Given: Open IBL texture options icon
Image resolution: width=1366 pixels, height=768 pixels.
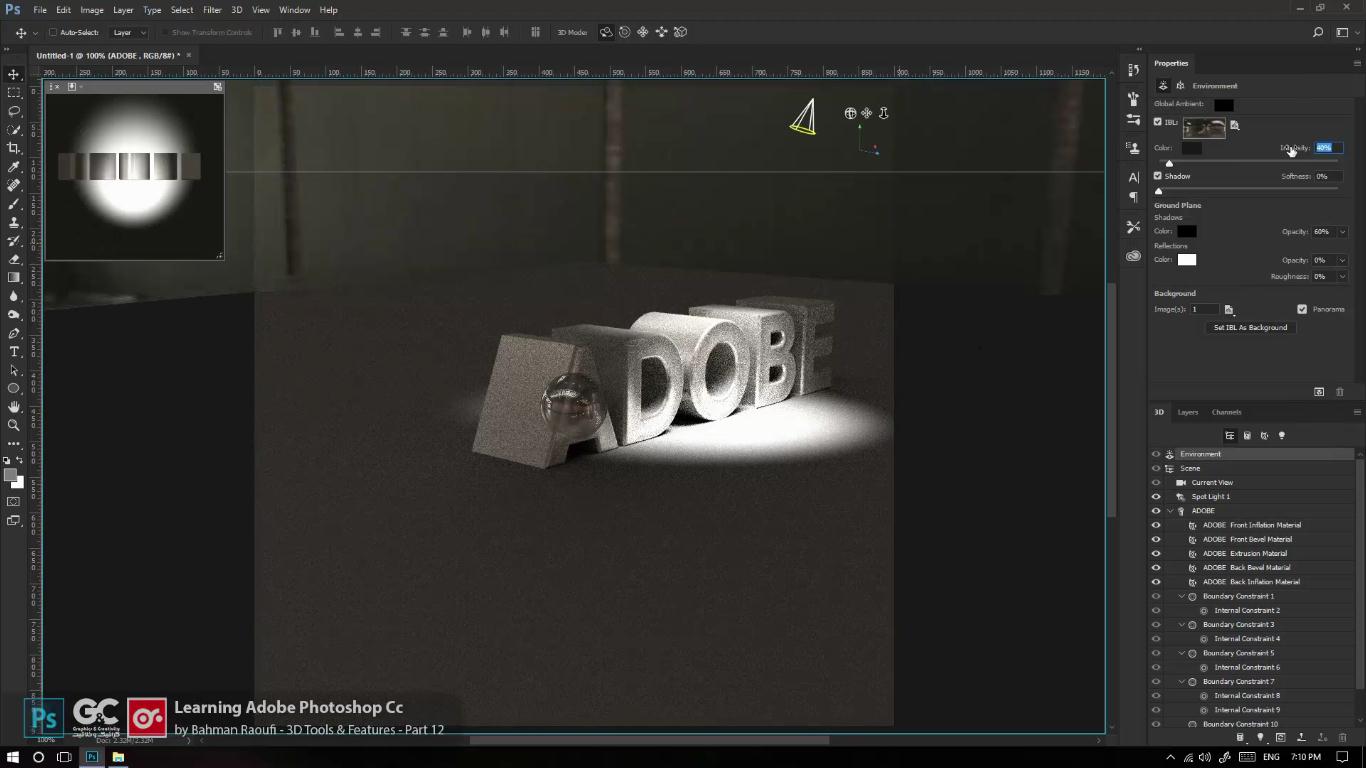Looking at the screenshot, I should [x=1234, y=126].
